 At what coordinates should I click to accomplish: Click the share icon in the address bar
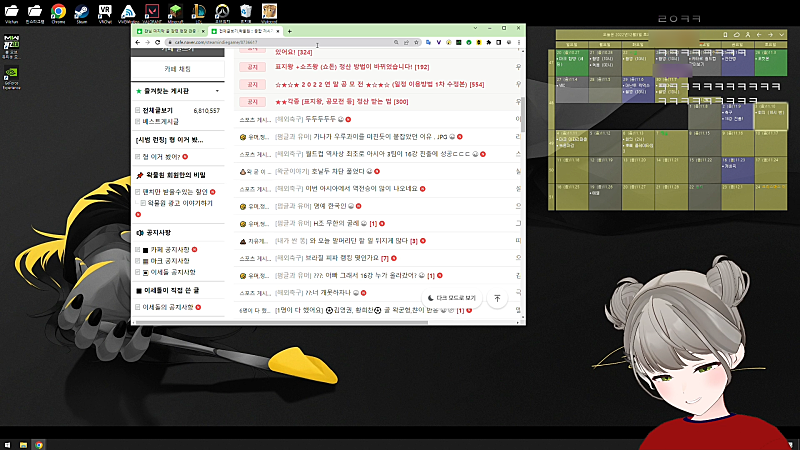406,42
